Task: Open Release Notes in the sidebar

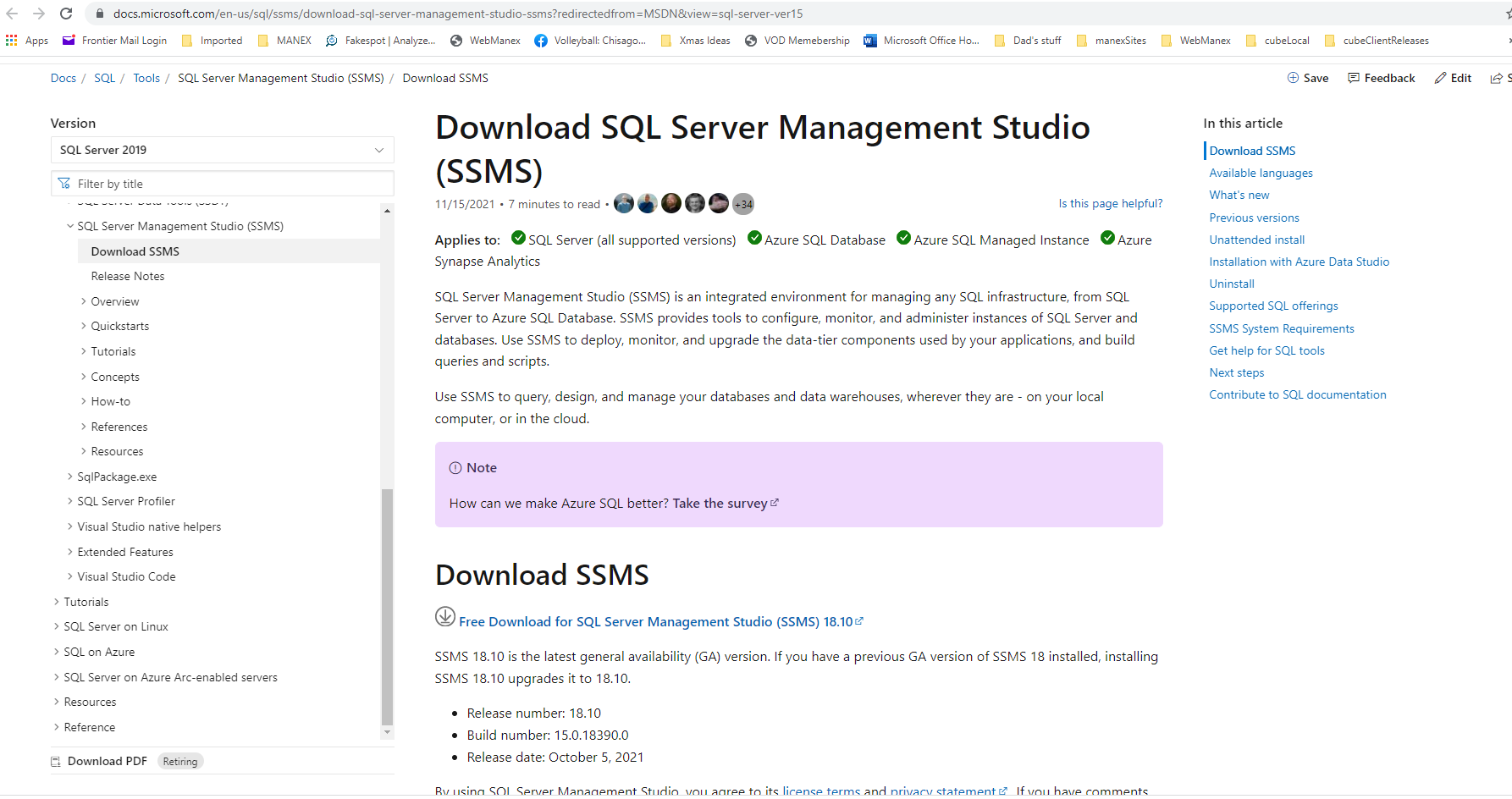Action: (x=128, y=276)
